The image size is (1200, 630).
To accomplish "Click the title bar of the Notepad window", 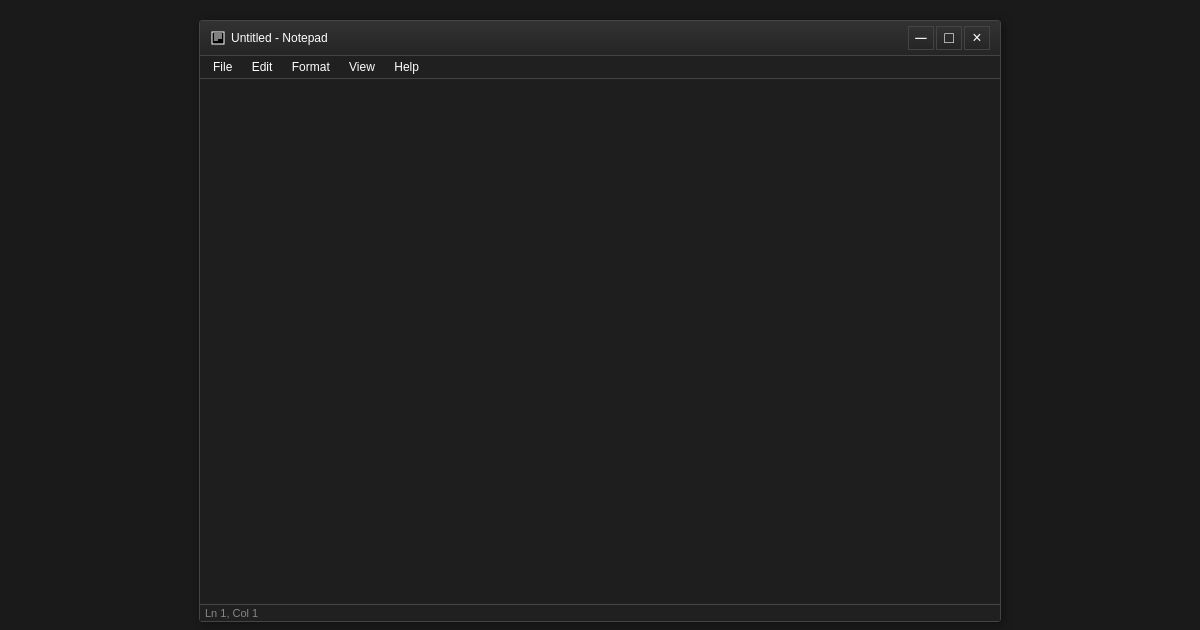I will point(600,38).
